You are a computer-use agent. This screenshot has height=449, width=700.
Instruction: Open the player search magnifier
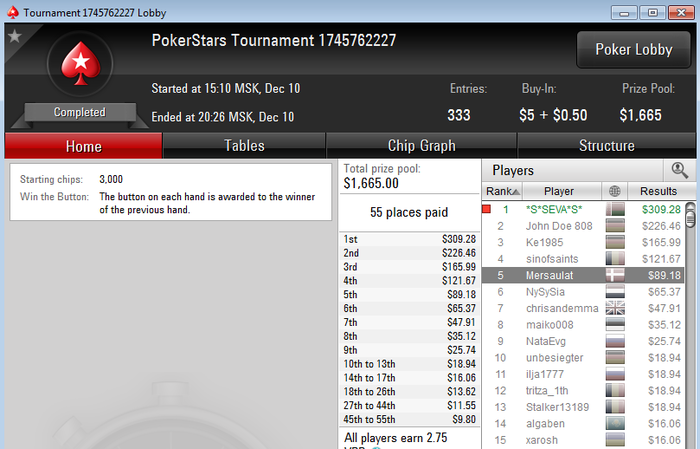tap(679, 170)
